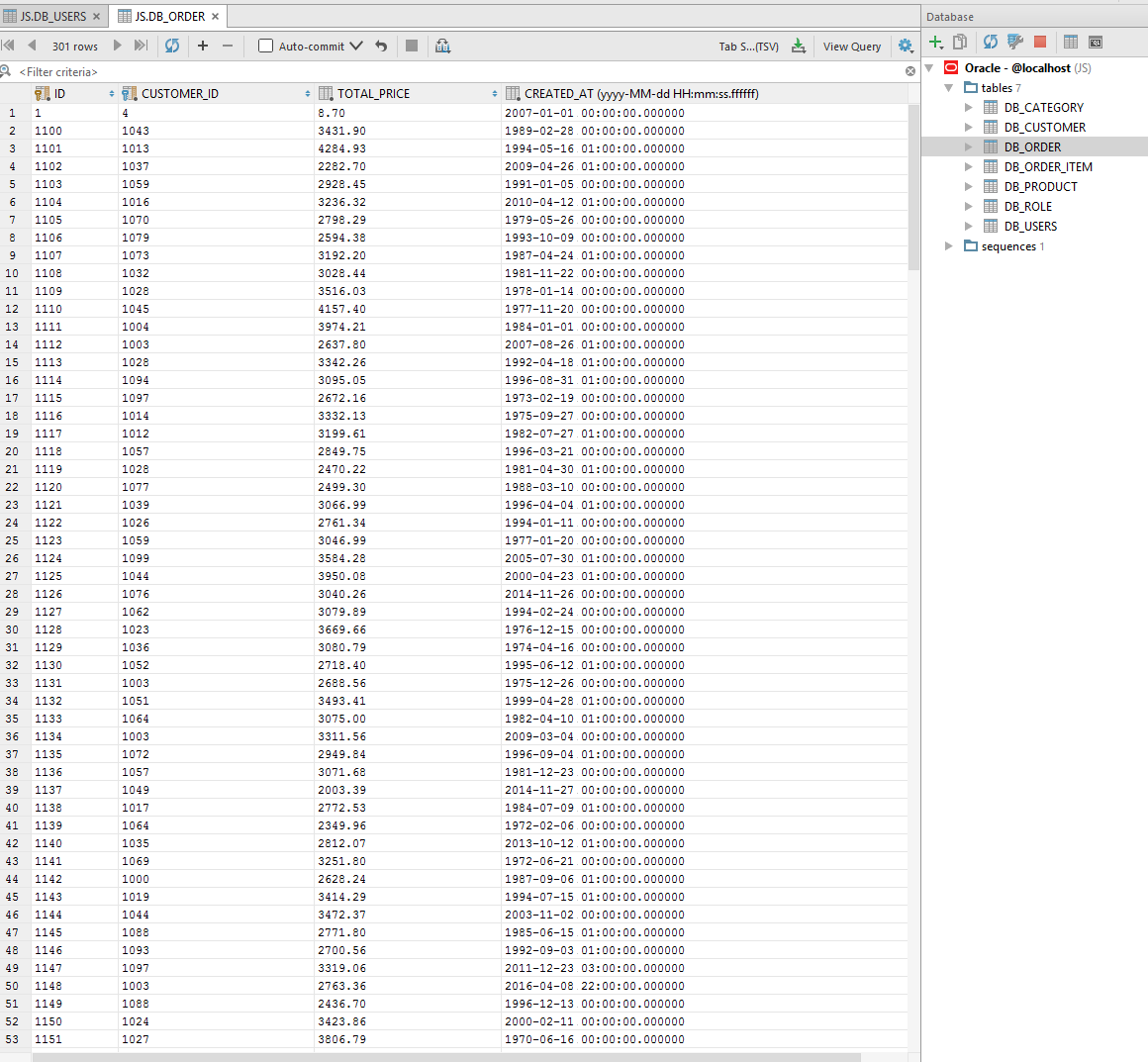Add a new row with plus icon

click(203, 46)
